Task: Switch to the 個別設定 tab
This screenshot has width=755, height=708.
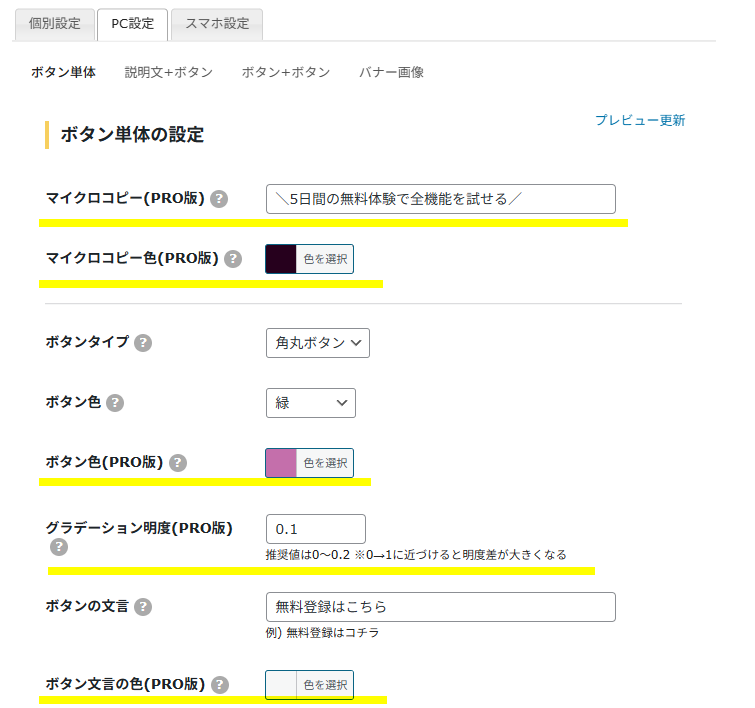Action: 55,24
